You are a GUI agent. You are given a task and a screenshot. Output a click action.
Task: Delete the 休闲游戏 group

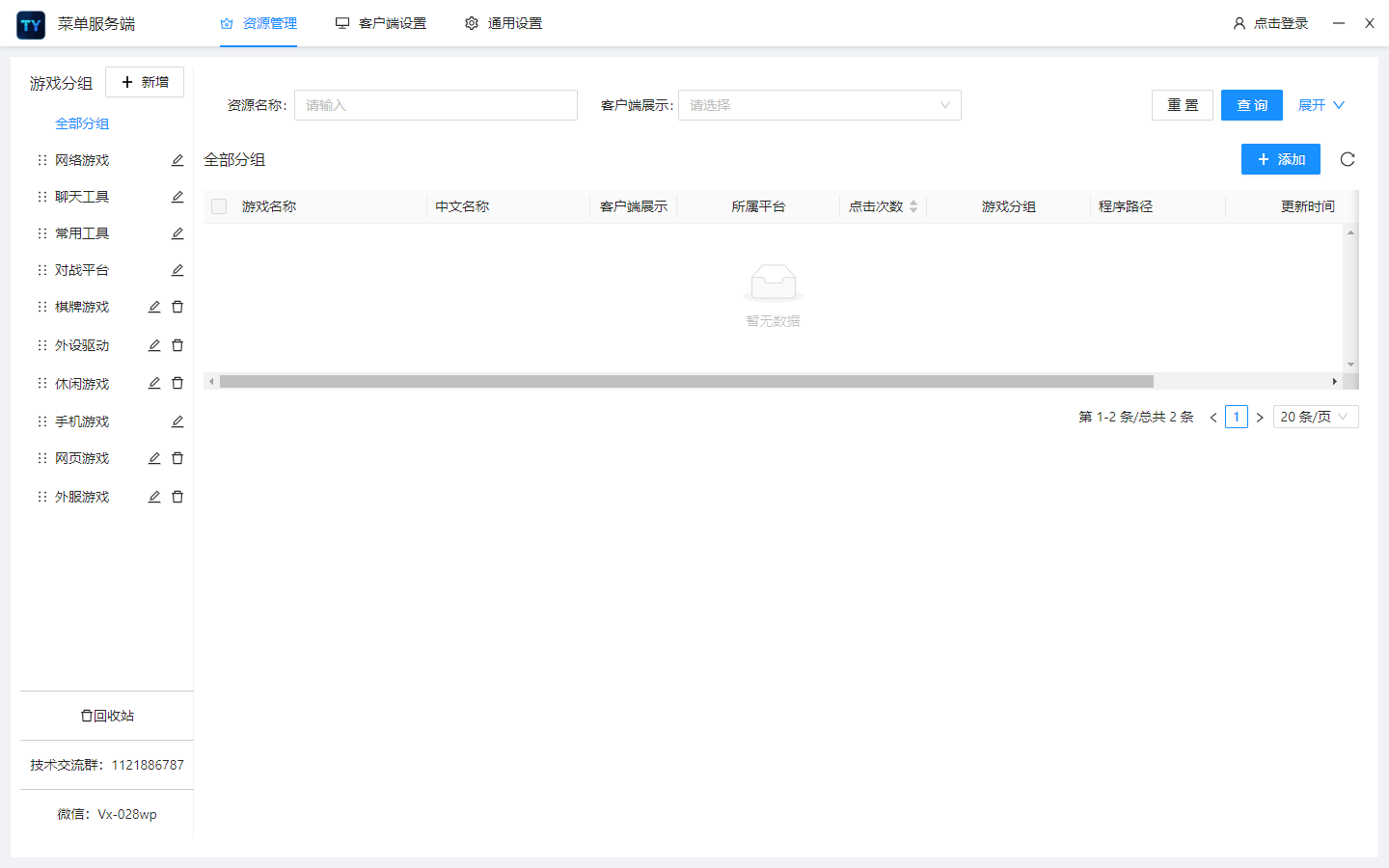[x=177, y=383]
